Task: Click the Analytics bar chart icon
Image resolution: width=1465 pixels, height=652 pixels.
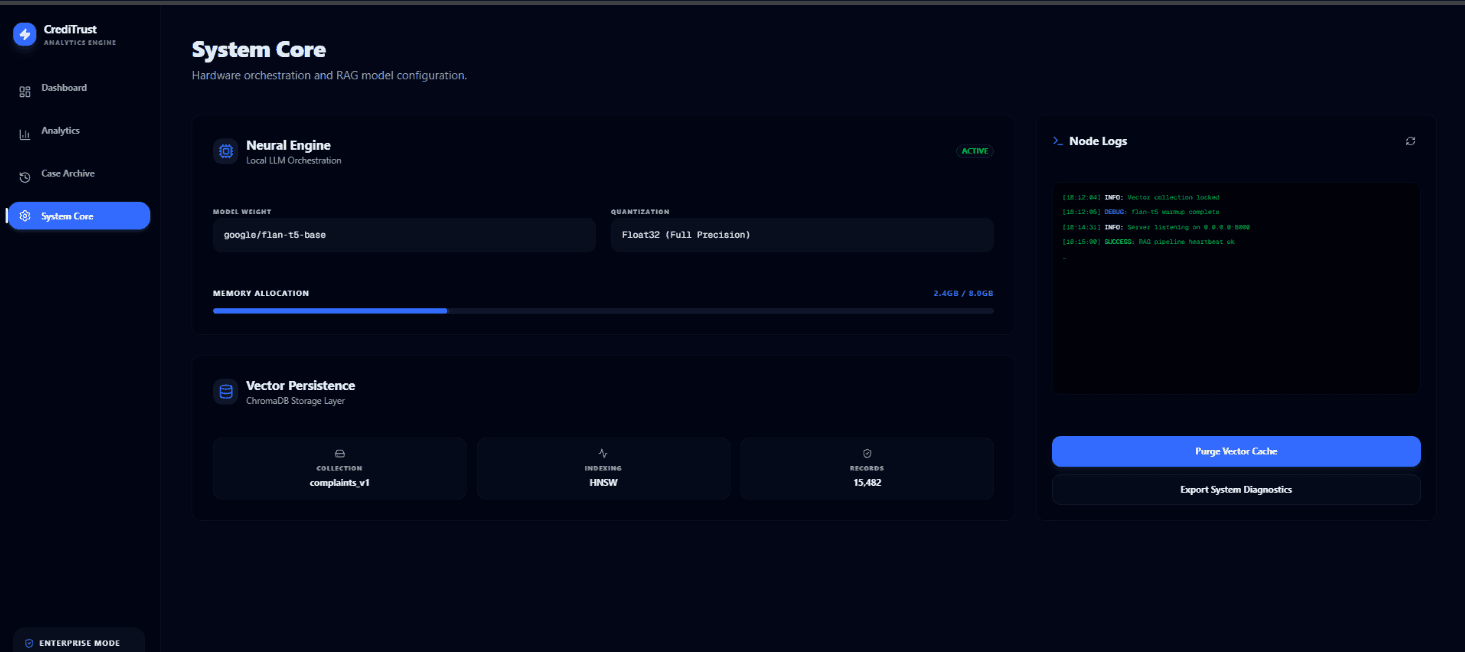Action: [25, 134]
